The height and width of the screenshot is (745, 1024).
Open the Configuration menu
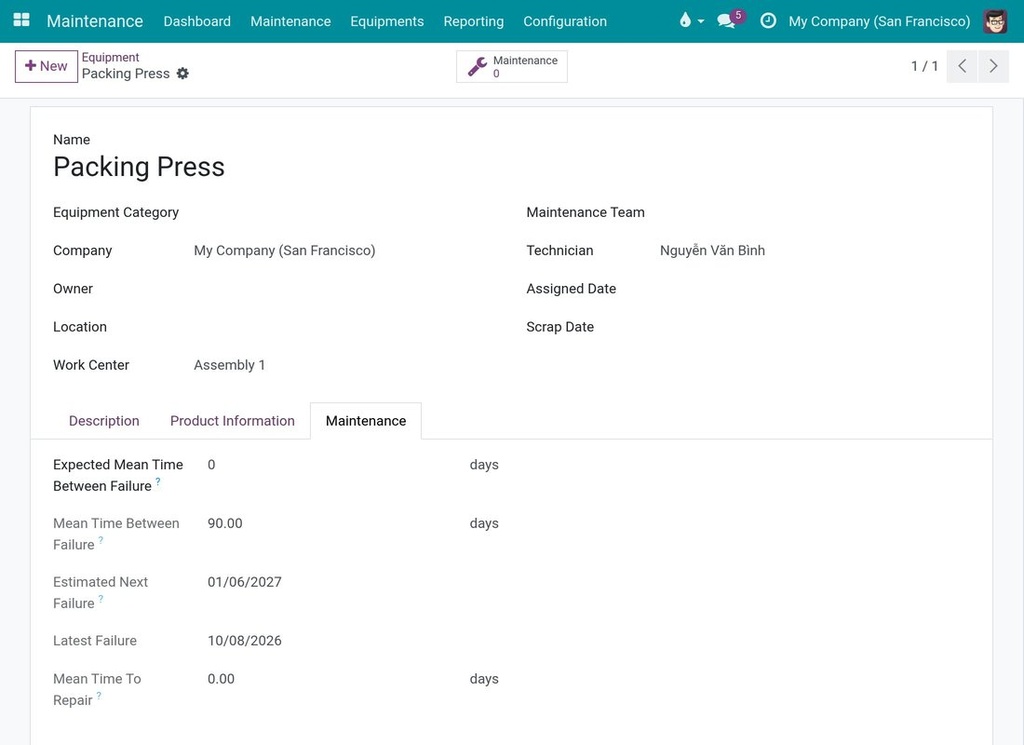(565, 21)
